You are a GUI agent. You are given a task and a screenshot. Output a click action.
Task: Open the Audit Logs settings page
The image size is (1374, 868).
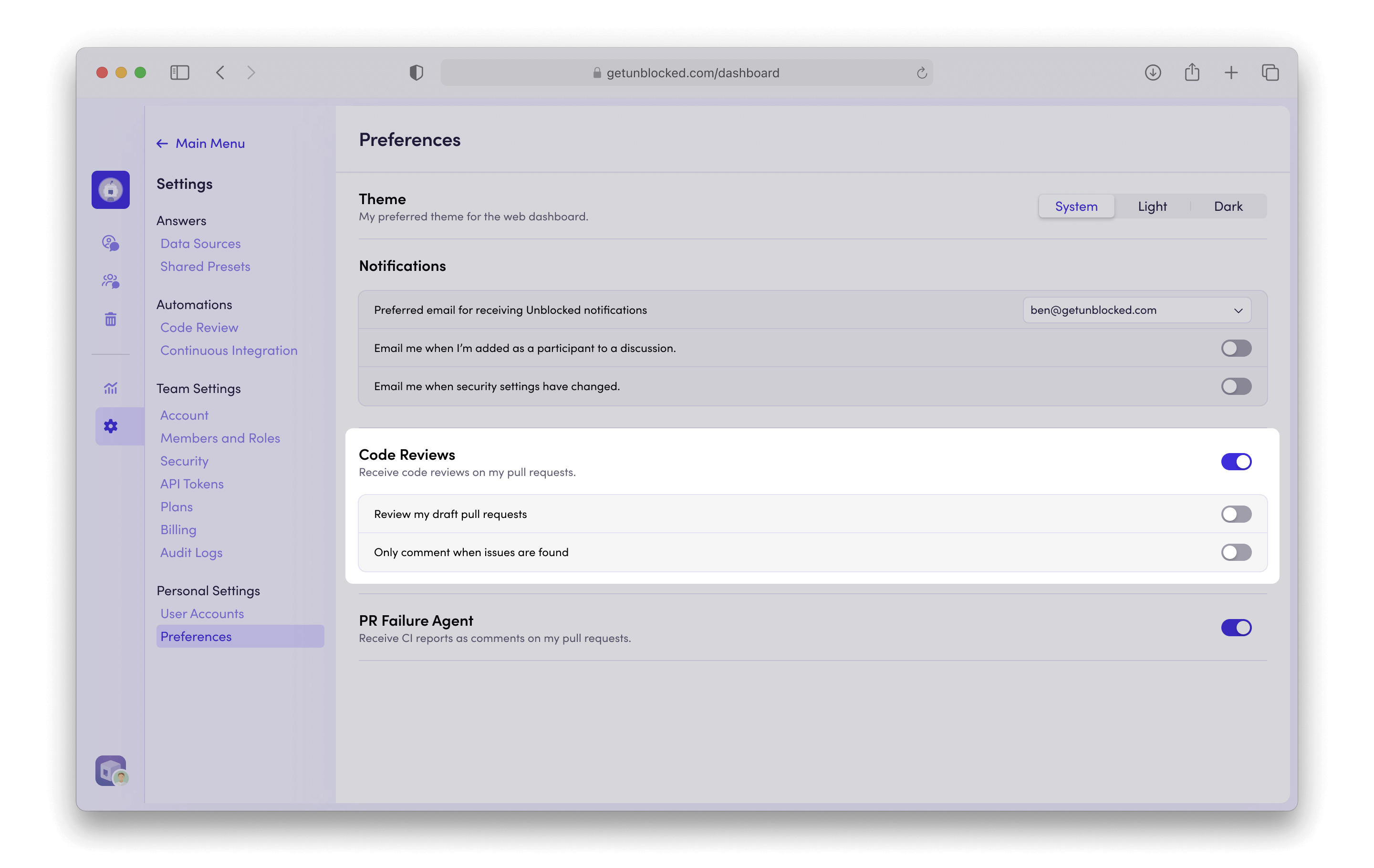click(191, 552)
